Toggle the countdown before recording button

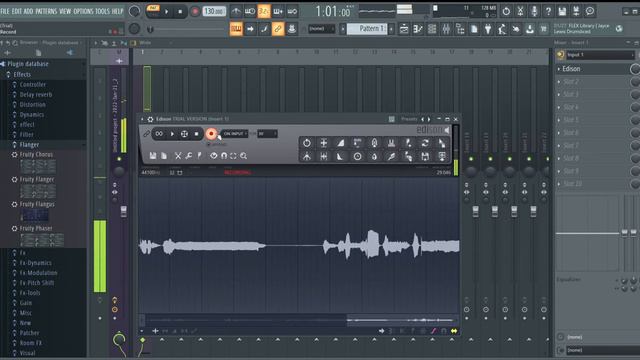point(264,11)
